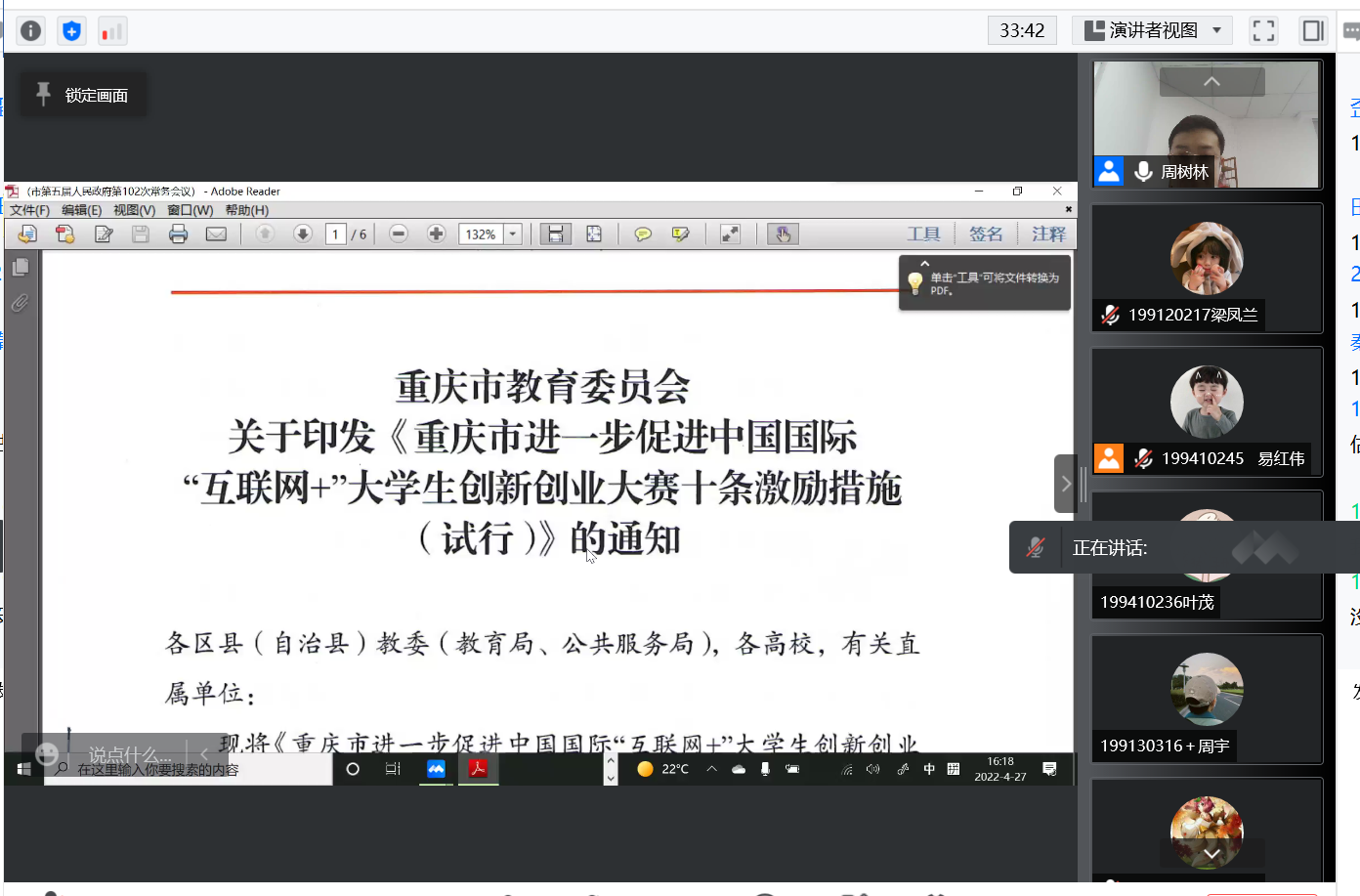Screen dimensions: 1360x896
Task: Open 视图(V) menu
Action: (134, 210)
